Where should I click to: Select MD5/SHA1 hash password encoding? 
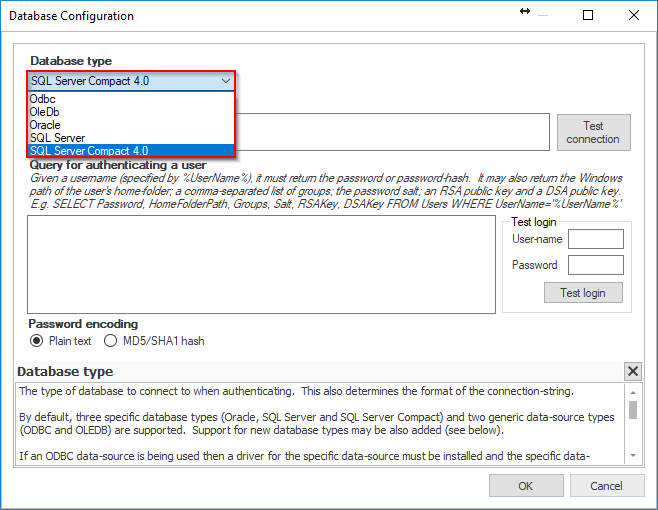tap(111, 341)
